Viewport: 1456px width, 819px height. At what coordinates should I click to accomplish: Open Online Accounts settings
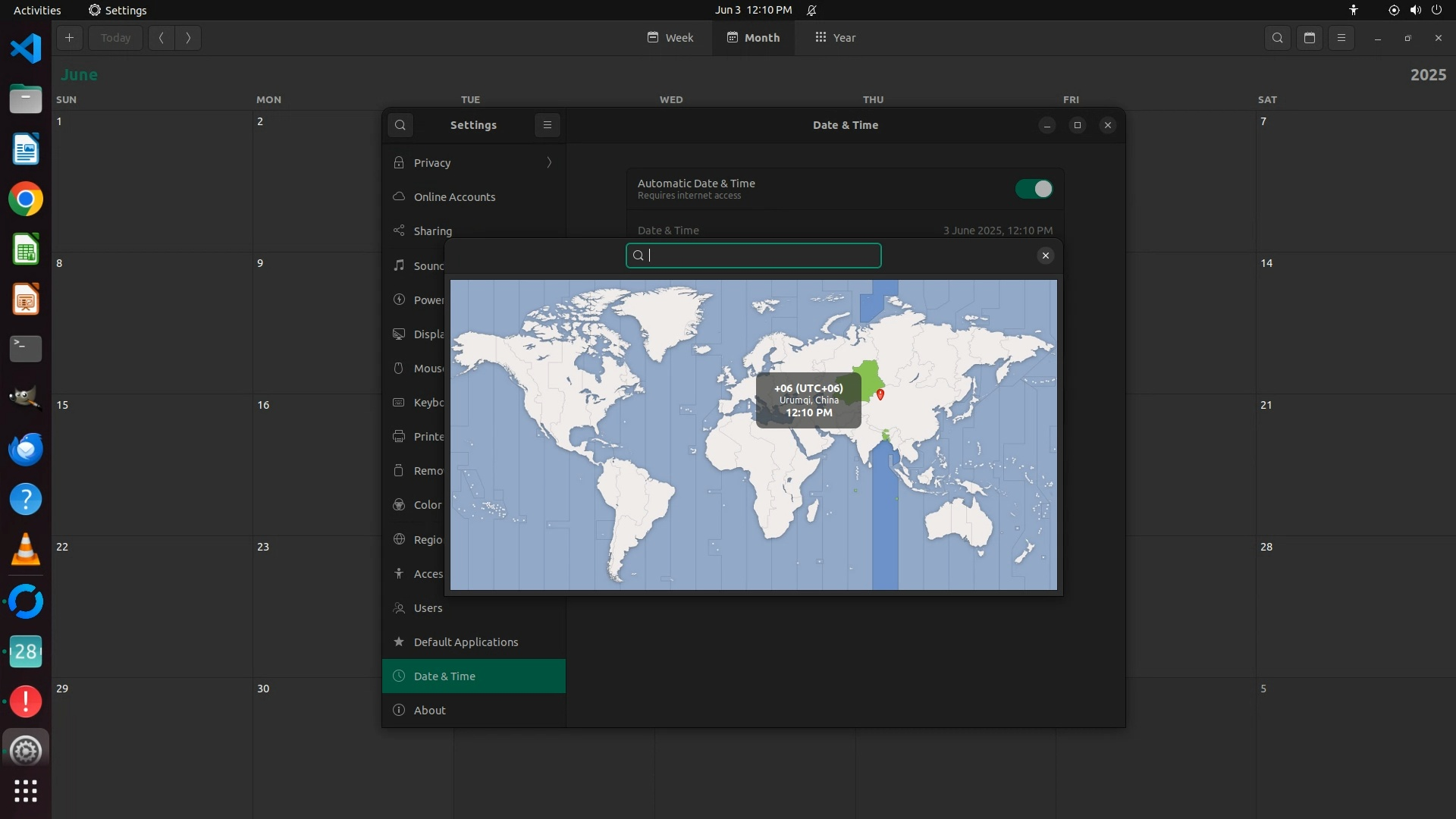pyautogui.click(x=454, y=197)
